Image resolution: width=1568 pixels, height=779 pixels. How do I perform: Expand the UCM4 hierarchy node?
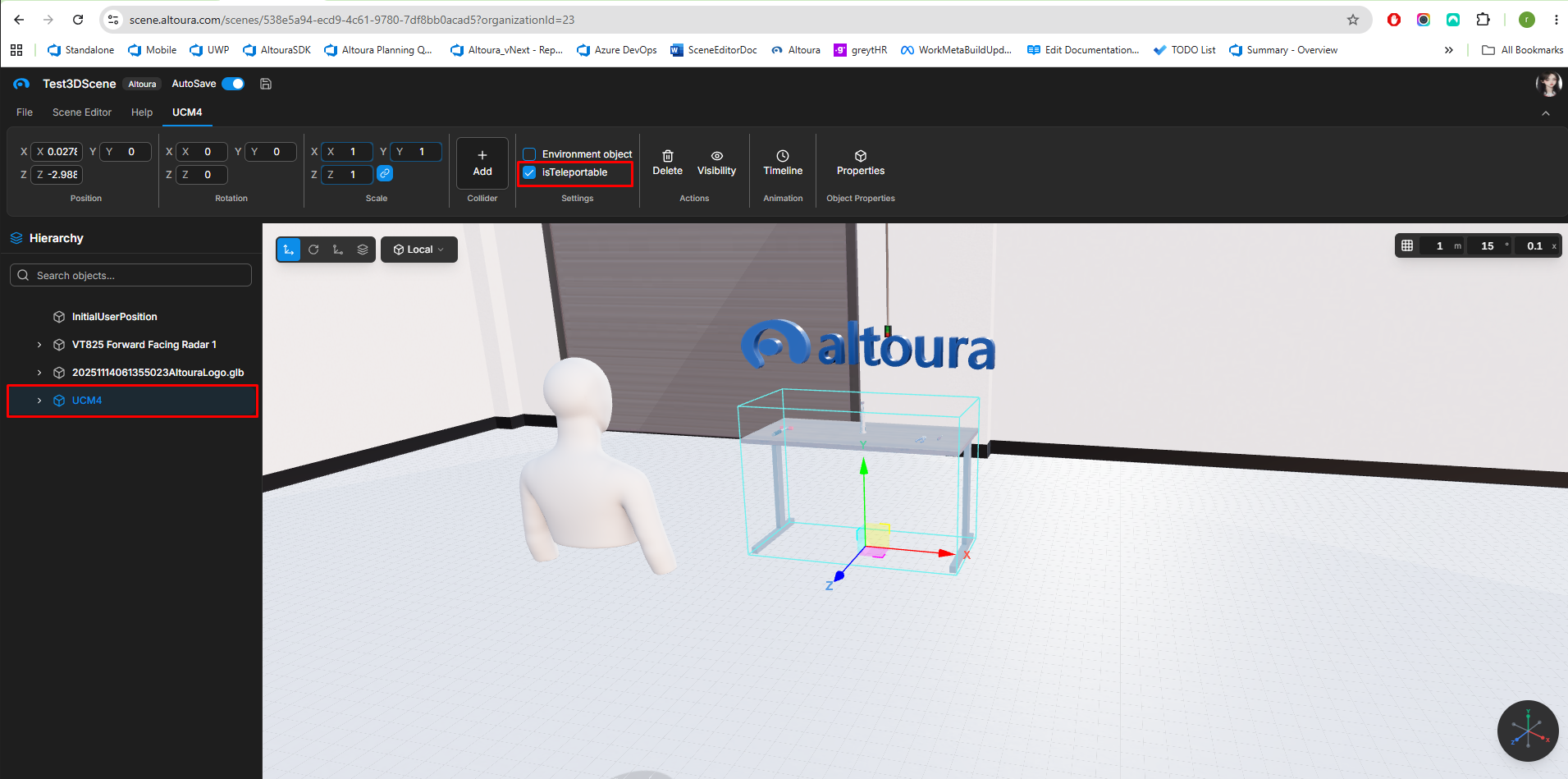39,401
